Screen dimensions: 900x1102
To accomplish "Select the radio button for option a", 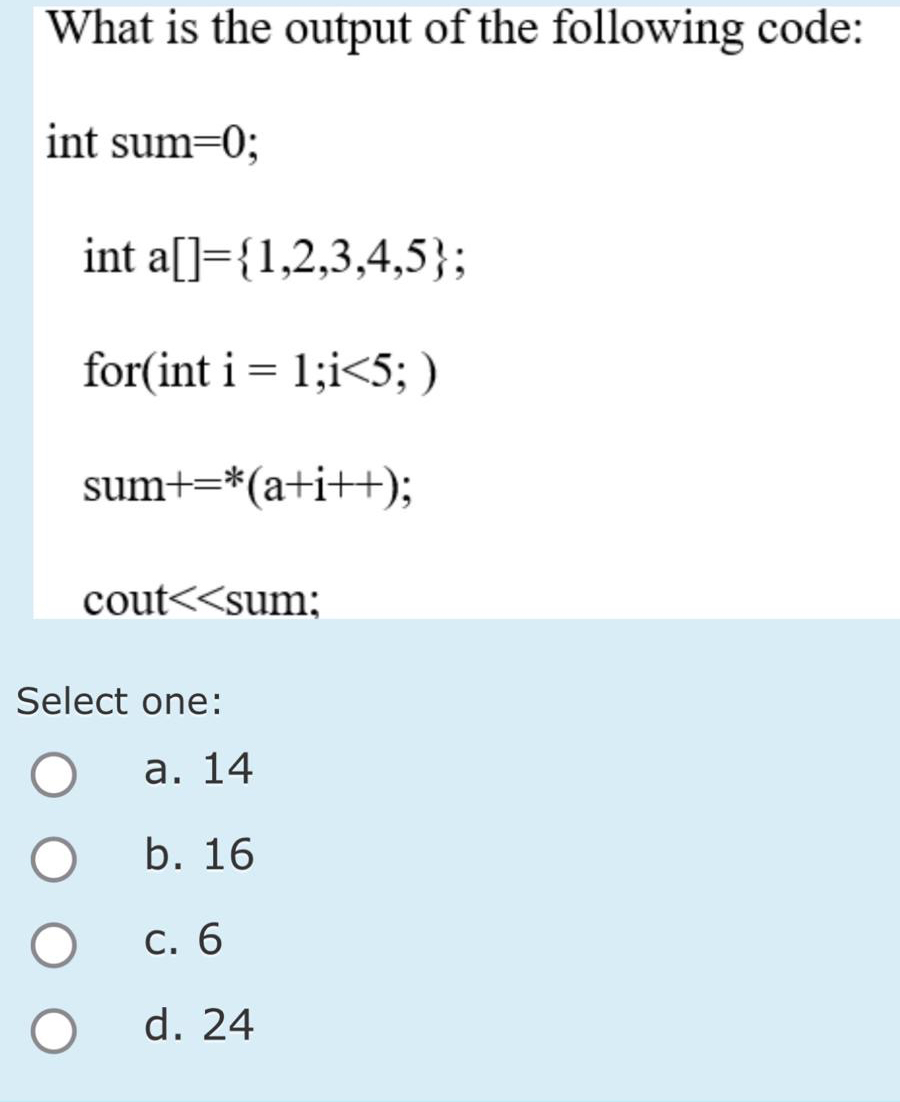I will 55,771.
